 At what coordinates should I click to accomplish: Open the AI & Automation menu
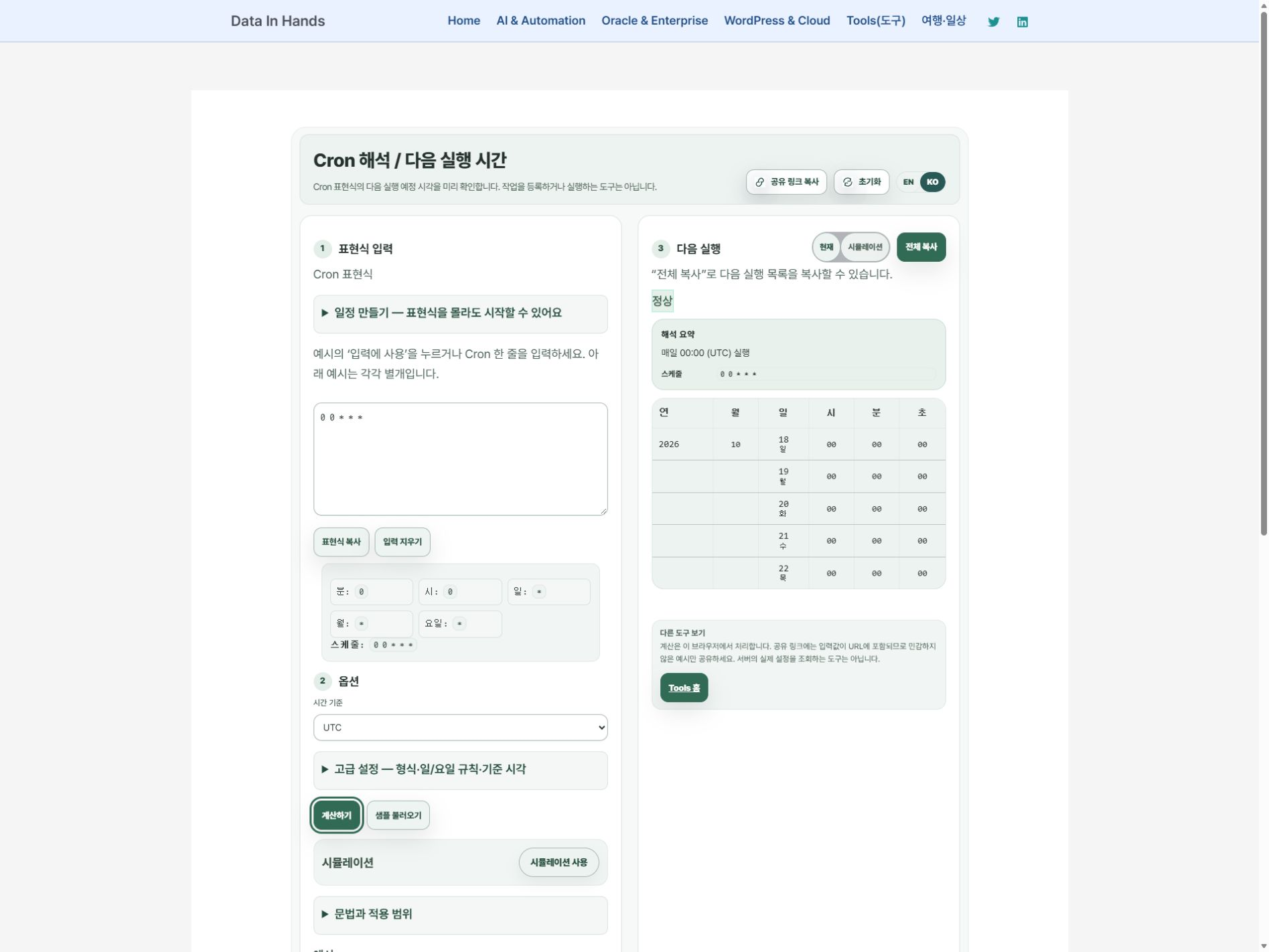540,21
